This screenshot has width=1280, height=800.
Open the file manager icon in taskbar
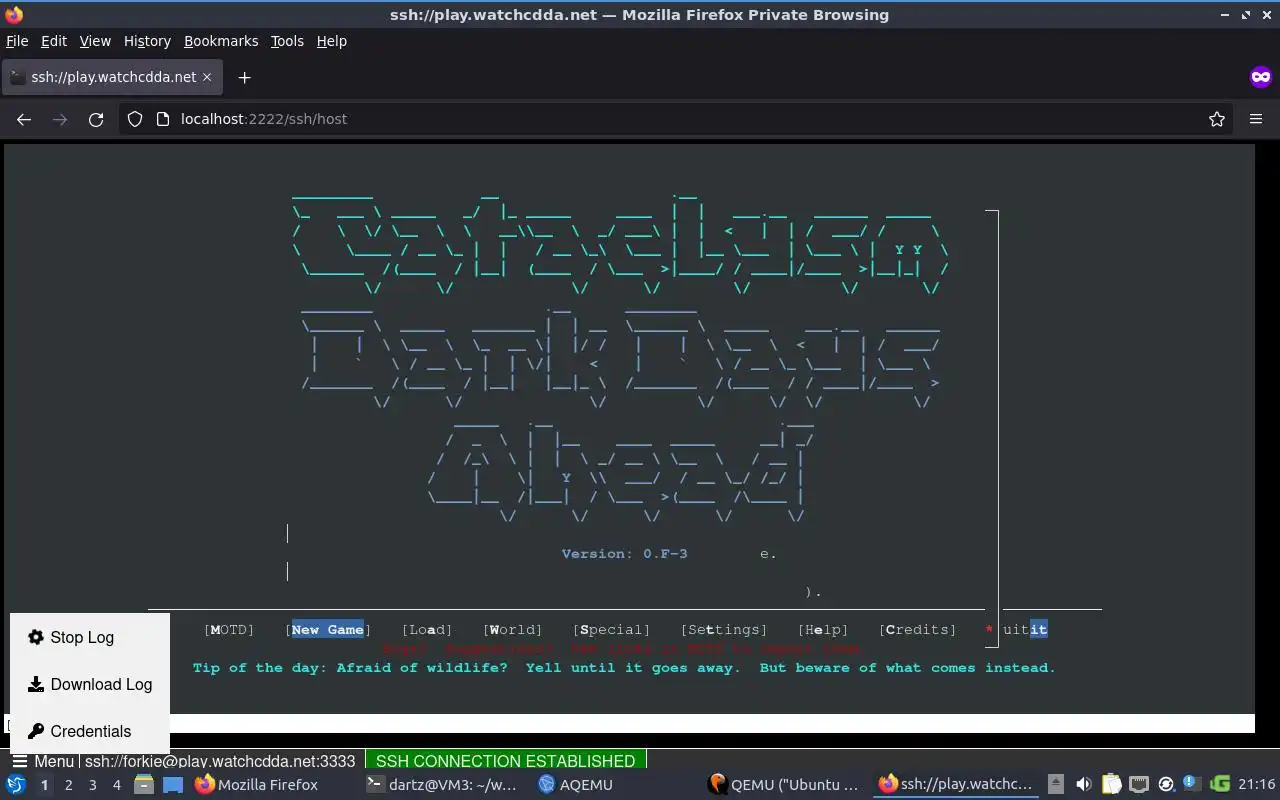[144, 784]
